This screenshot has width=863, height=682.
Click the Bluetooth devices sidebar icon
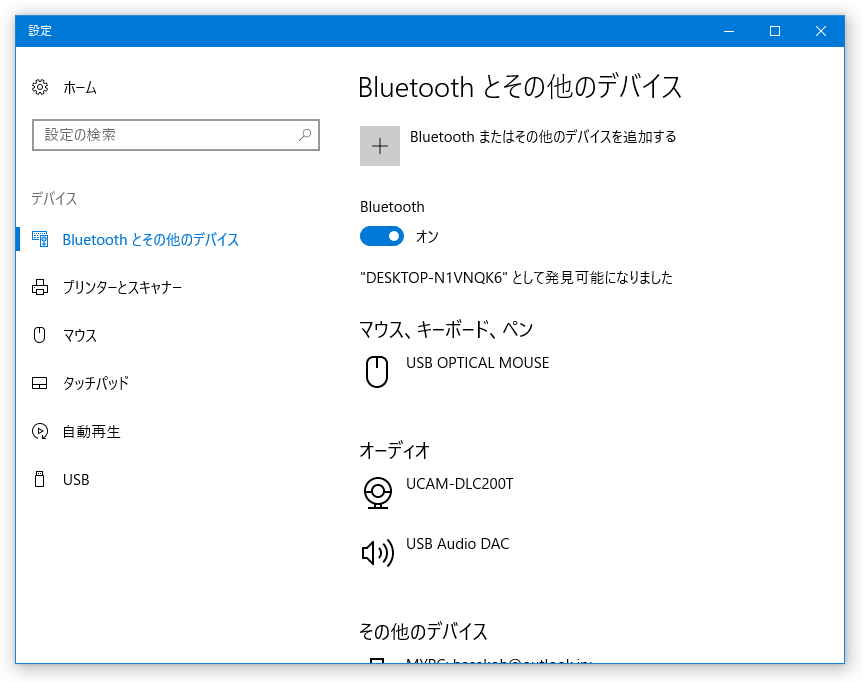point(40,239)
